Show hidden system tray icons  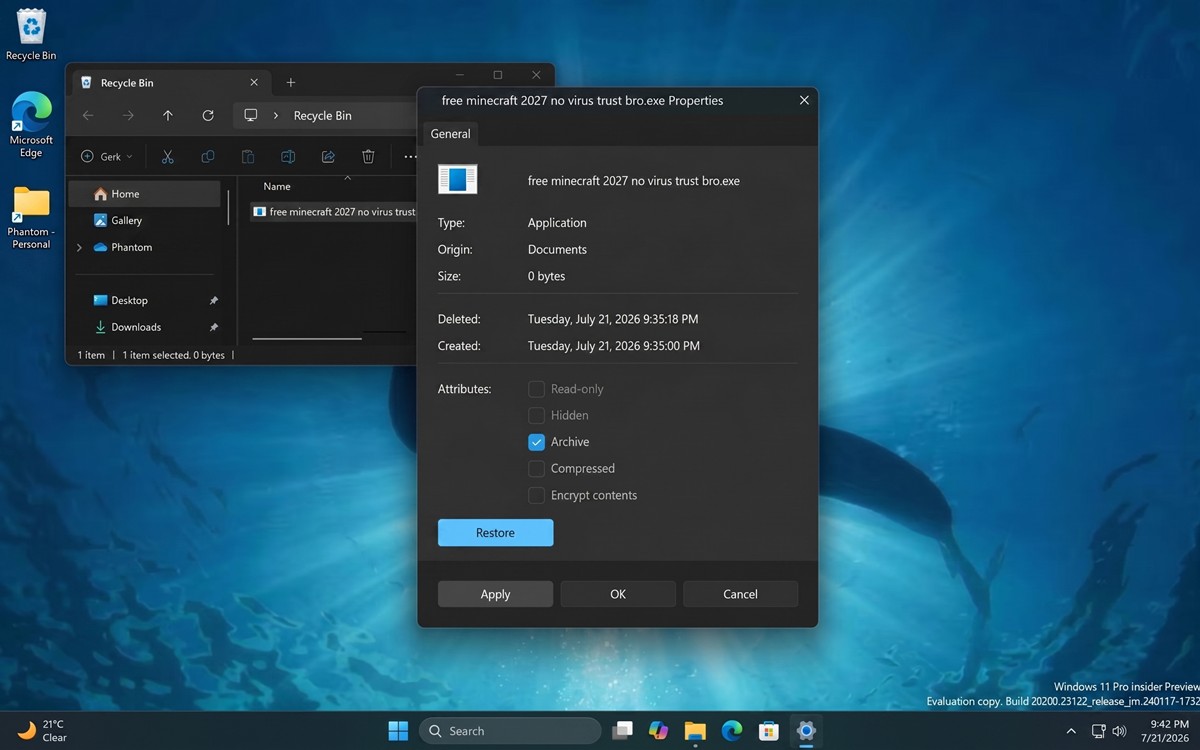click(x=1071, y=731)
